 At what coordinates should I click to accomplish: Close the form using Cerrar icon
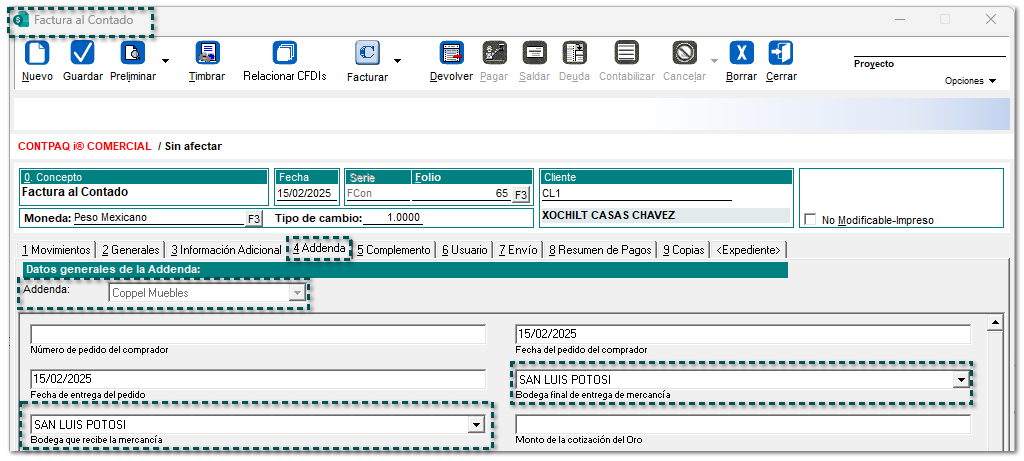[781, 53]
